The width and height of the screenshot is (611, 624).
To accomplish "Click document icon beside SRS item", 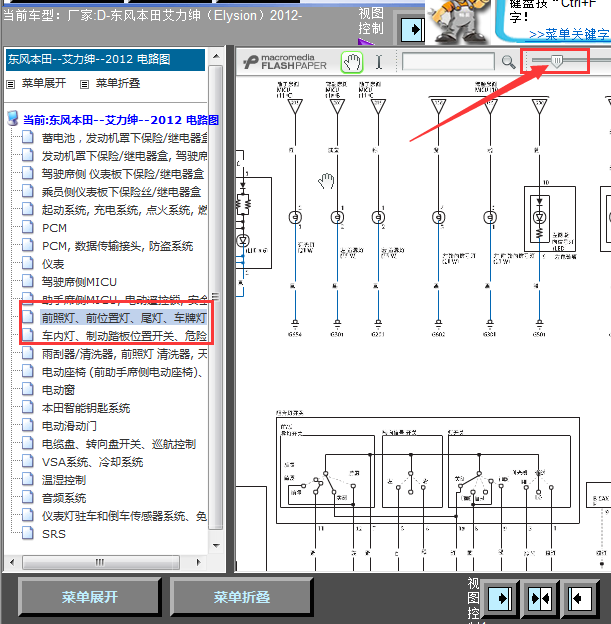I will (x=27, y=533).
